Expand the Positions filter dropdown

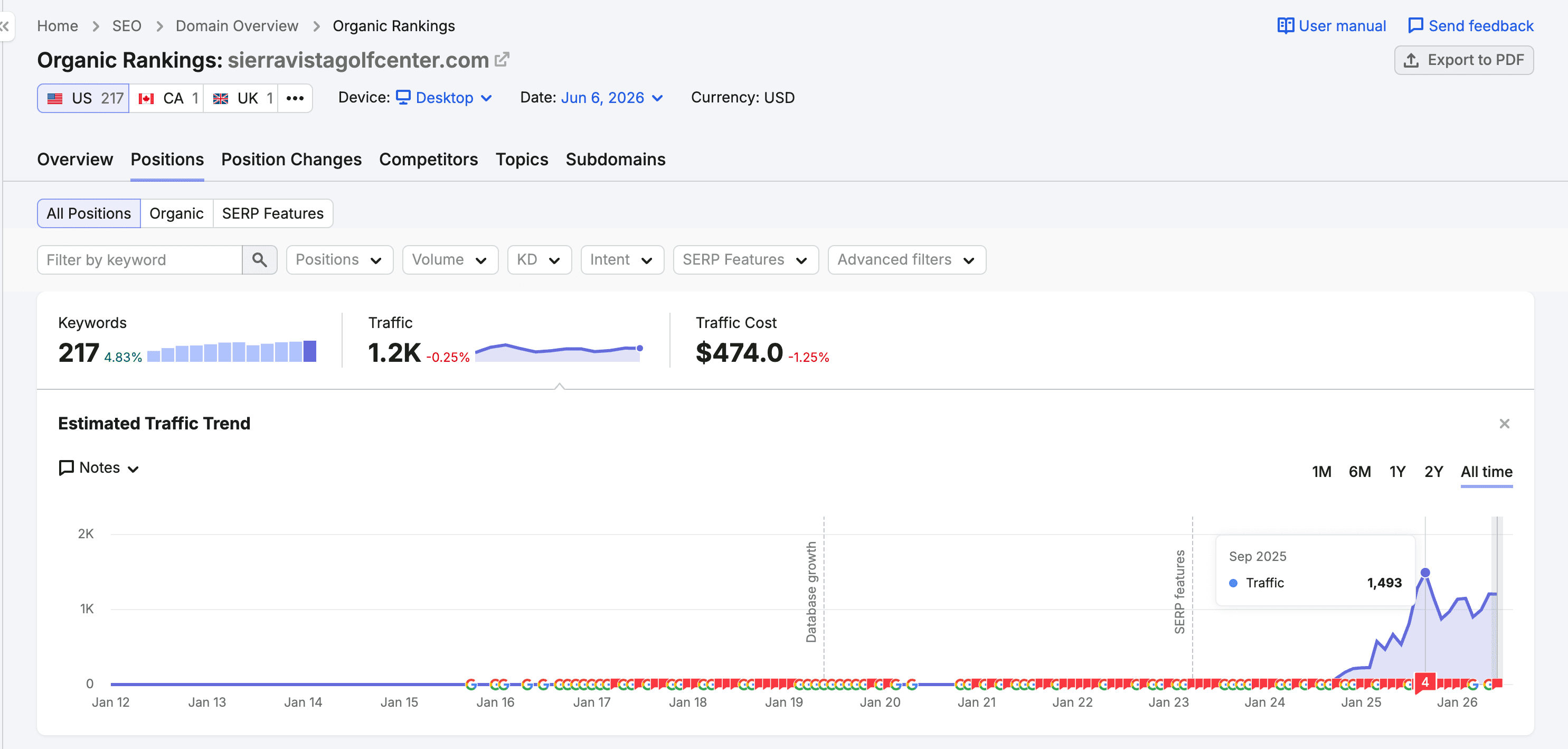click(339, 260)
